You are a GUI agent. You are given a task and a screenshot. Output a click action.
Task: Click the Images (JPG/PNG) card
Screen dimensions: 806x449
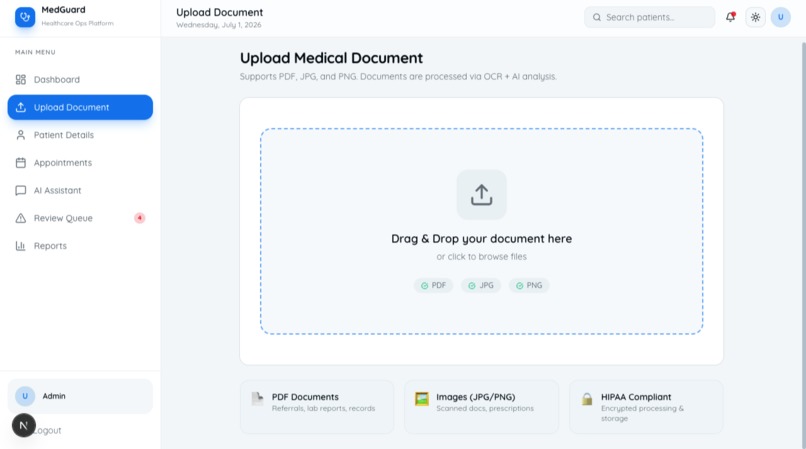(482, 406)
